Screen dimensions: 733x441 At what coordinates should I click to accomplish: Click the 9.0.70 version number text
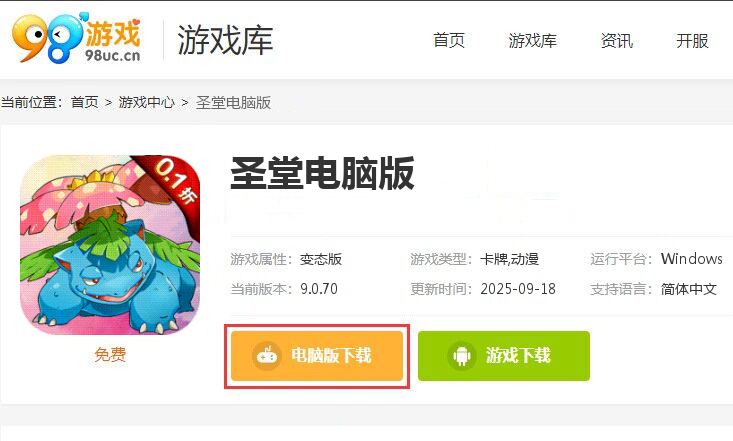[319, 289]
